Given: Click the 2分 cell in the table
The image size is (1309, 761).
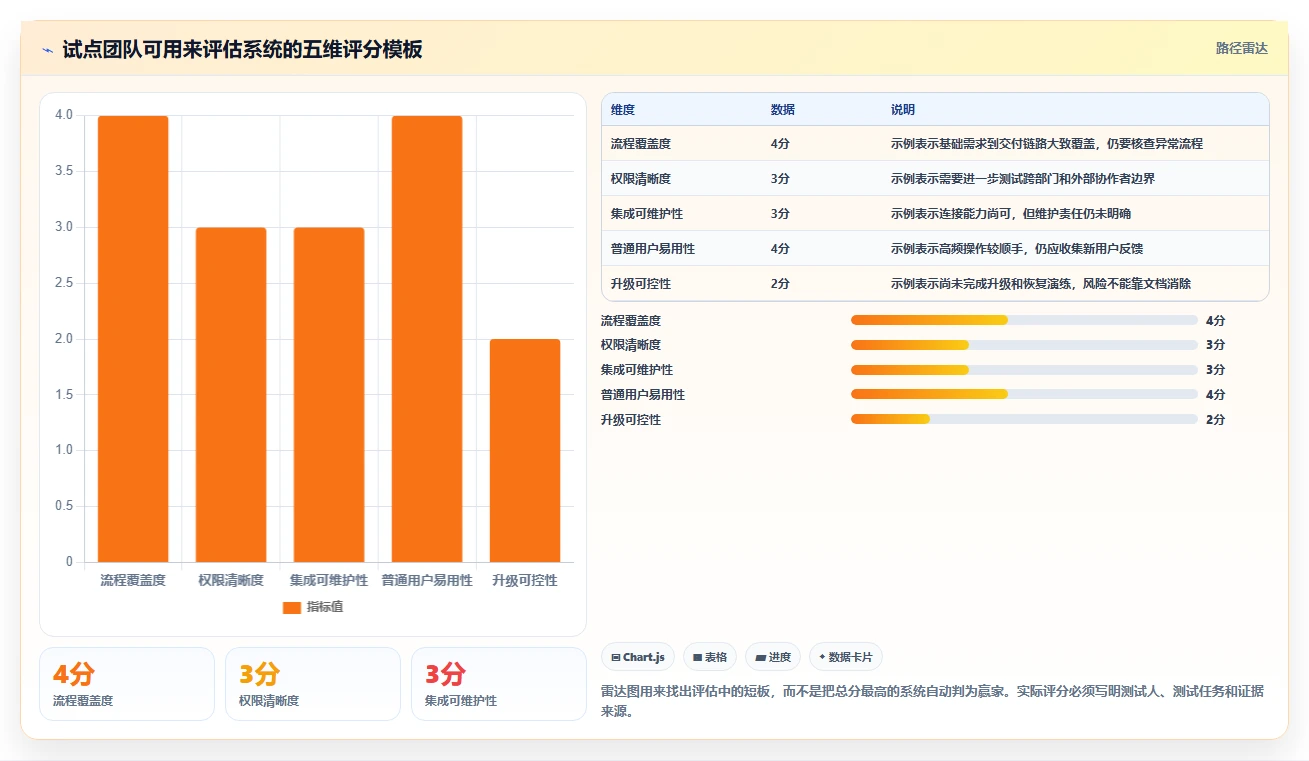Looking at the screenshot, I should pyautogui.click(x=780, y=284).
